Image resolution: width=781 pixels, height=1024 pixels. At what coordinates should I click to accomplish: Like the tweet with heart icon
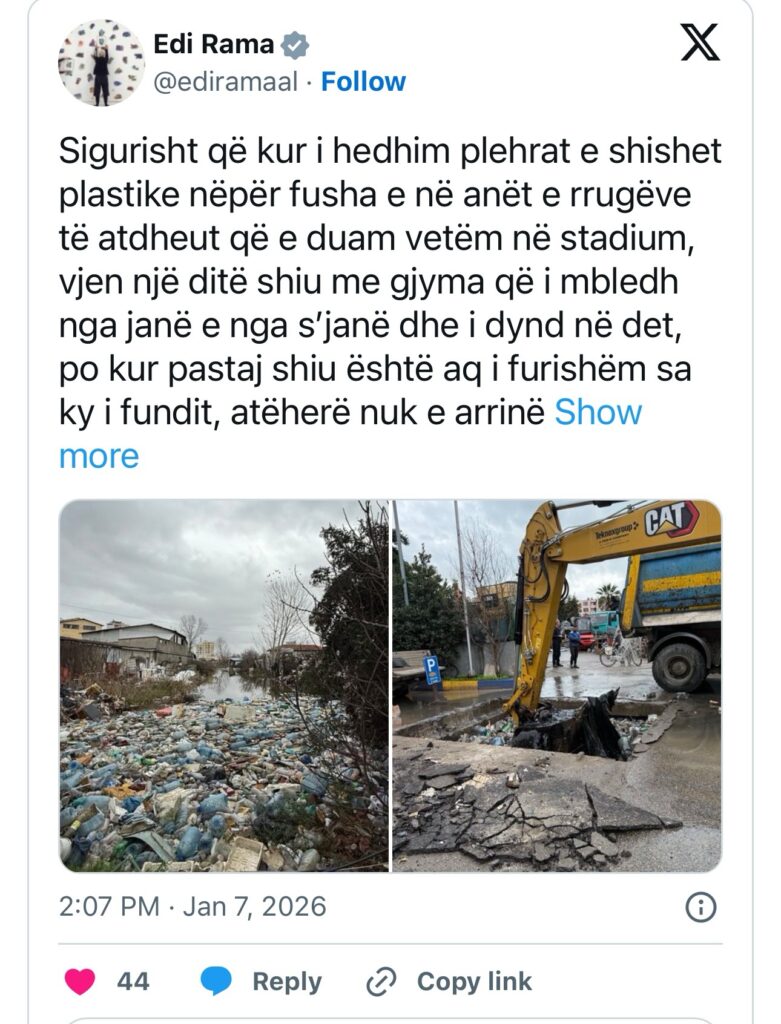coord(80,982)
